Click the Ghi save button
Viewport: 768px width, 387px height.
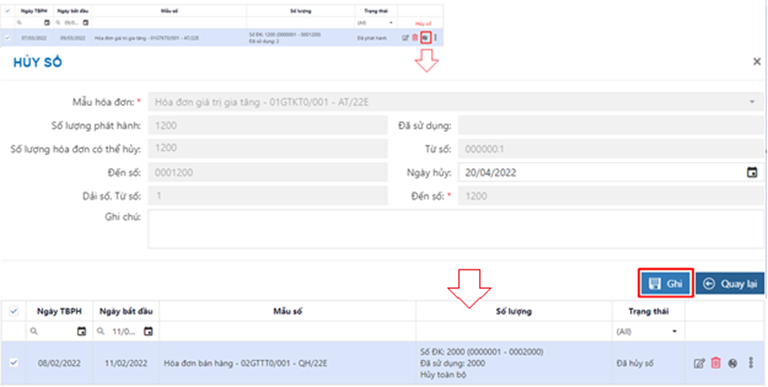click(666, 283)
